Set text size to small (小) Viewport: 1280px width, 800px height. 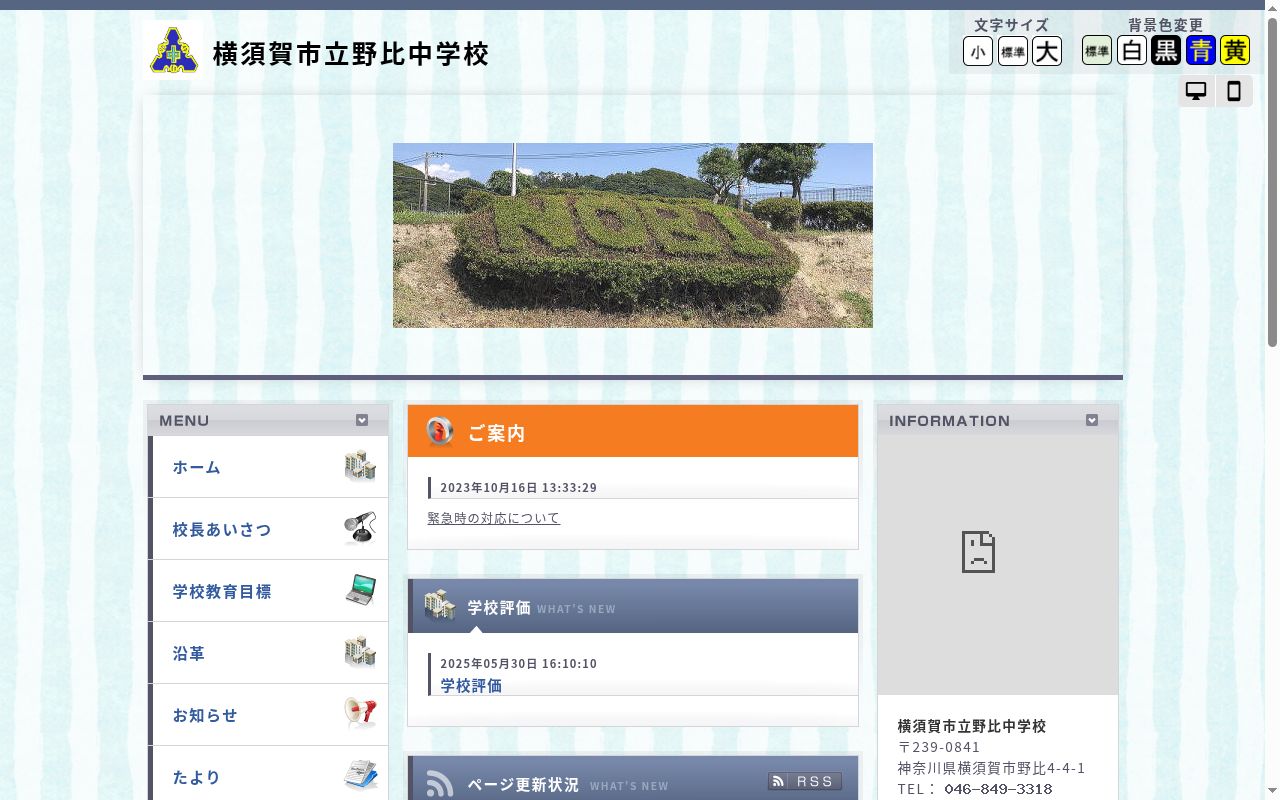978,51
